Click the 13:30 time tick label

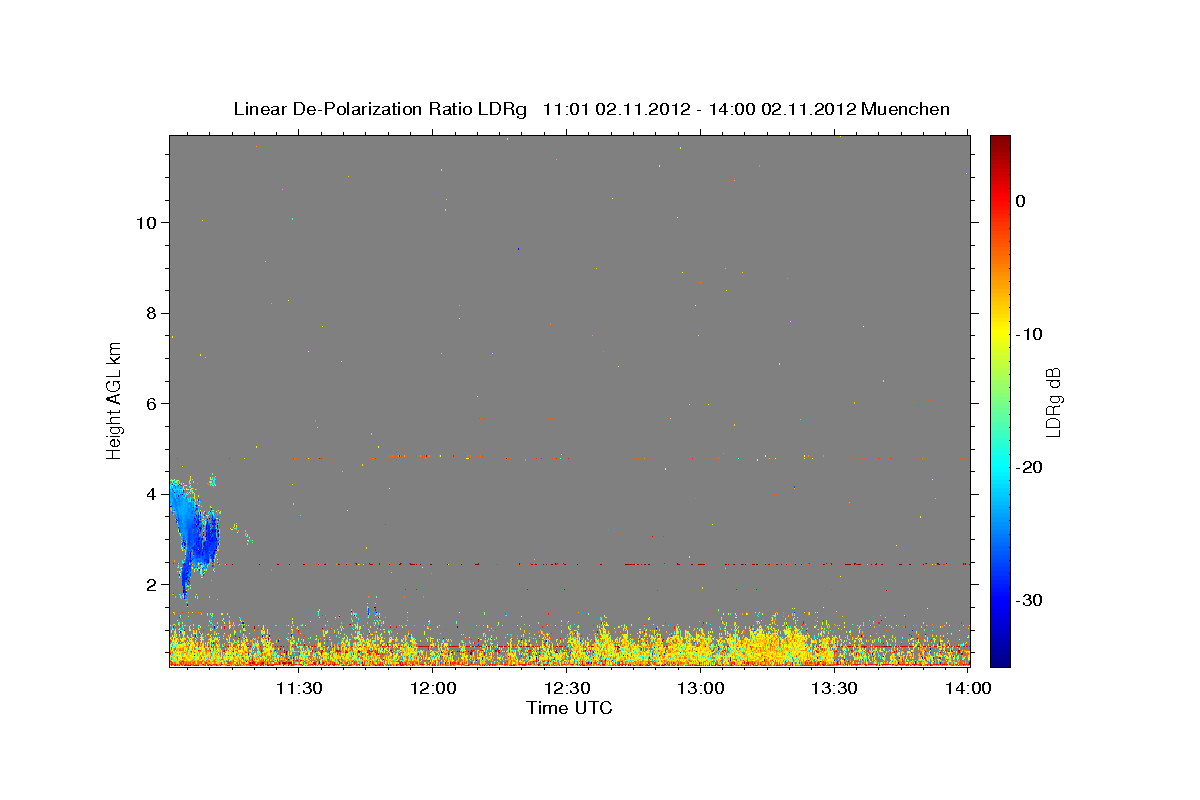836,688
